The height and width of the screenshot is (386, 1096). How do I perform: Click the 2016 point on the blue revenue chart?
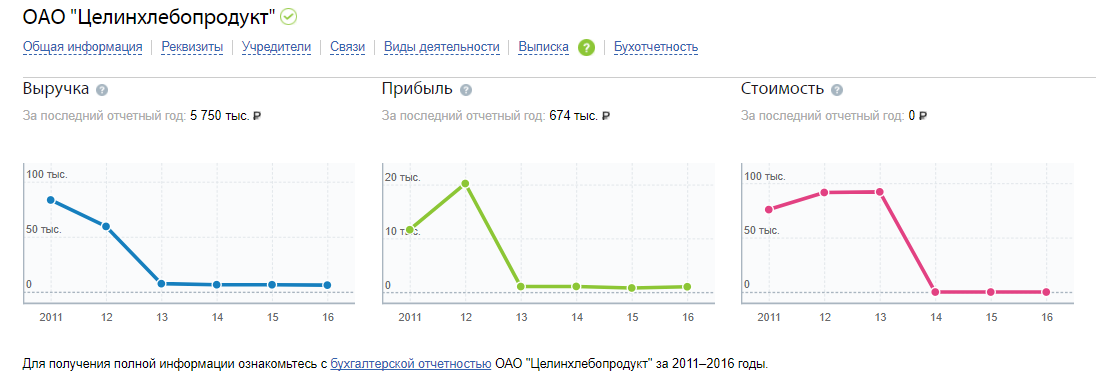328,285
